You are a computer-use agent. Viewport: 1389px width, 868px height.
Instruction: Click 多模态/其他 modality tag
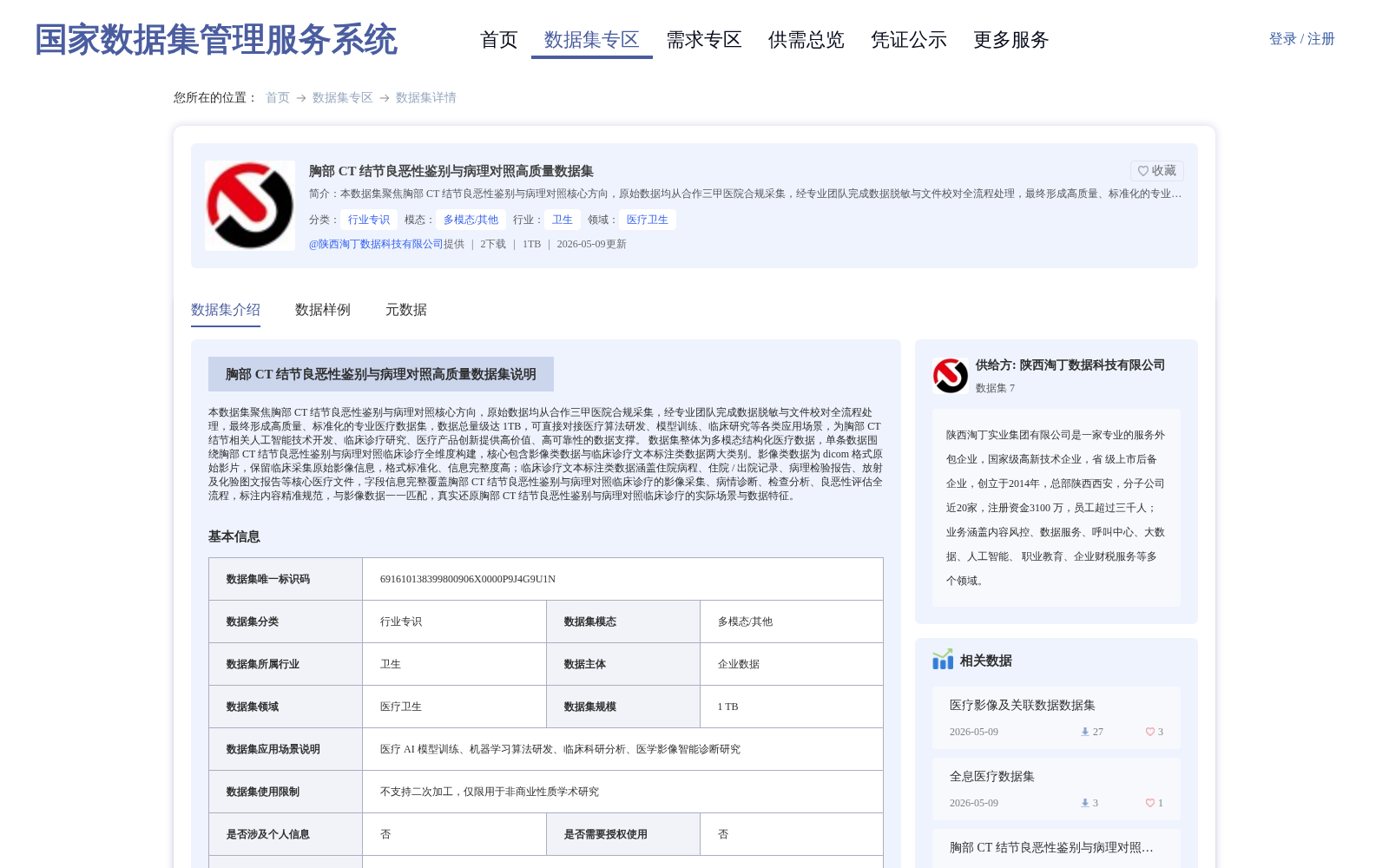(x=471, y=220)
